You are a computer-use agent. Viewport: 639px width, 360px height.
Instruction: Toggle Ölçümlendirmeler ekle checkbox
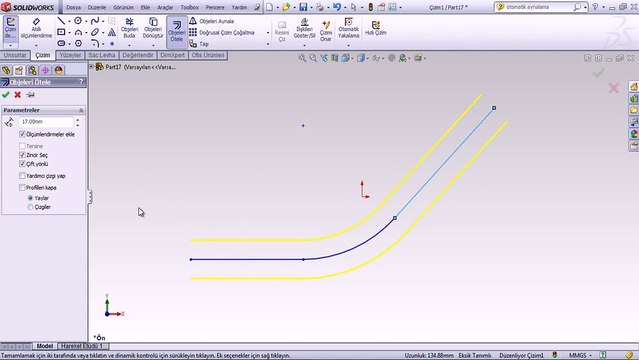point(22,134)
